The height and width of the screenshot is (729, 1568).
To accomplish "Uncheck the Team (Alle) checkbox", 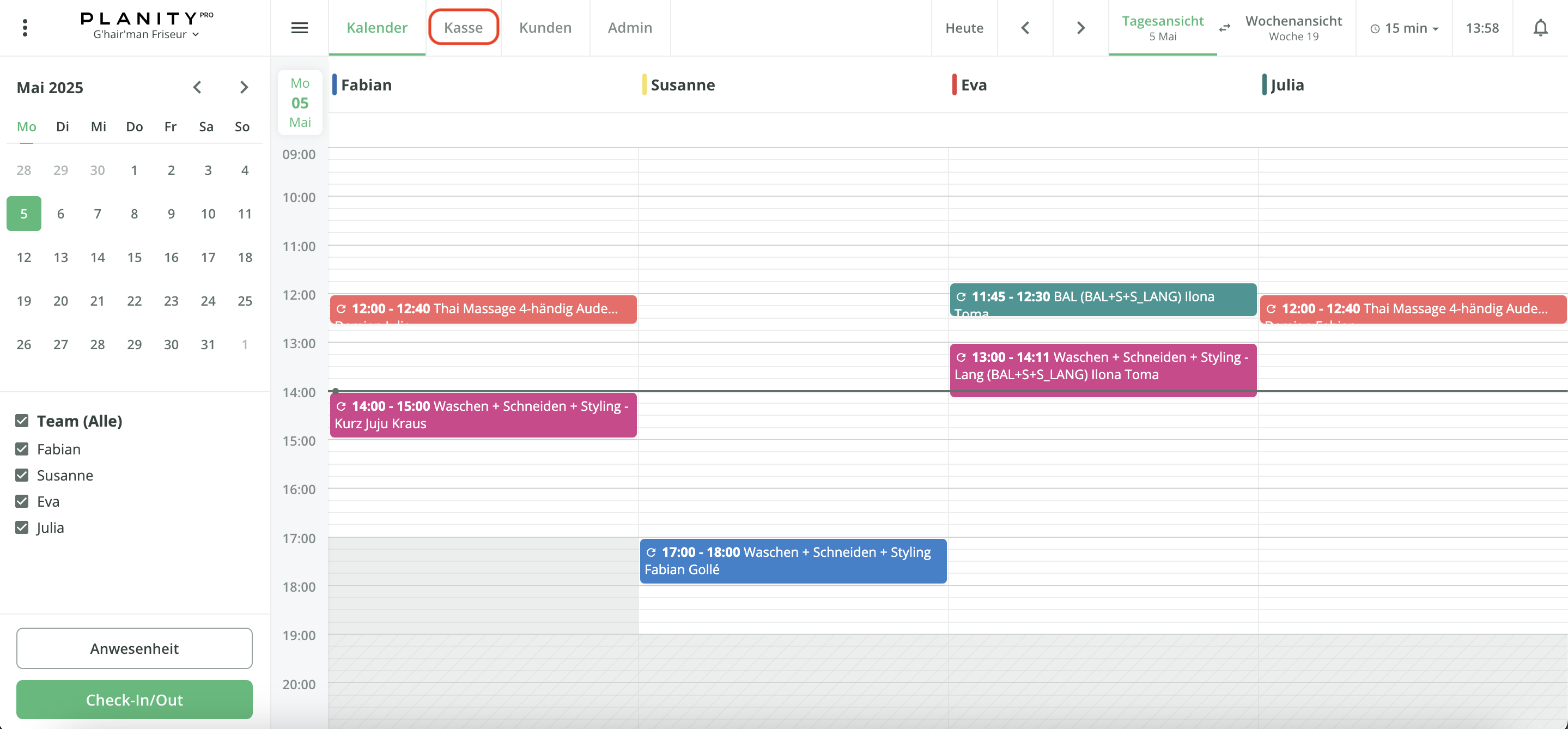I will (x=22, y=421).
